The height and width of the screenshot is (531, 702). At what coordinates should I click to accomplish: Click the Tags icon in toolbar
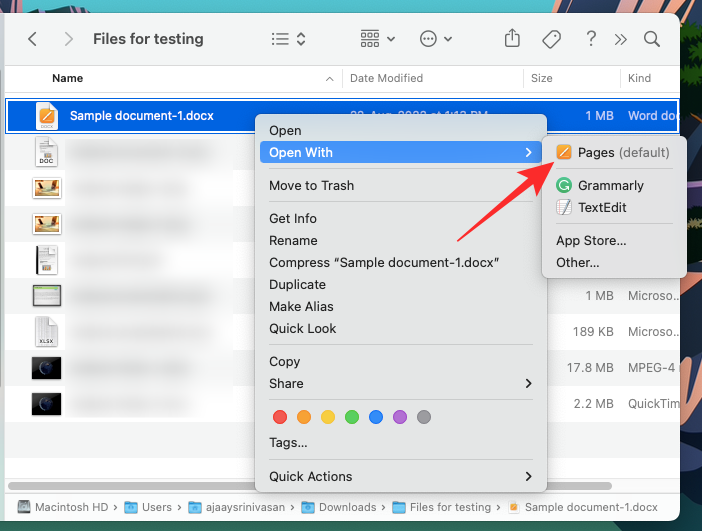pyautogui.click(x=551, y=39)
